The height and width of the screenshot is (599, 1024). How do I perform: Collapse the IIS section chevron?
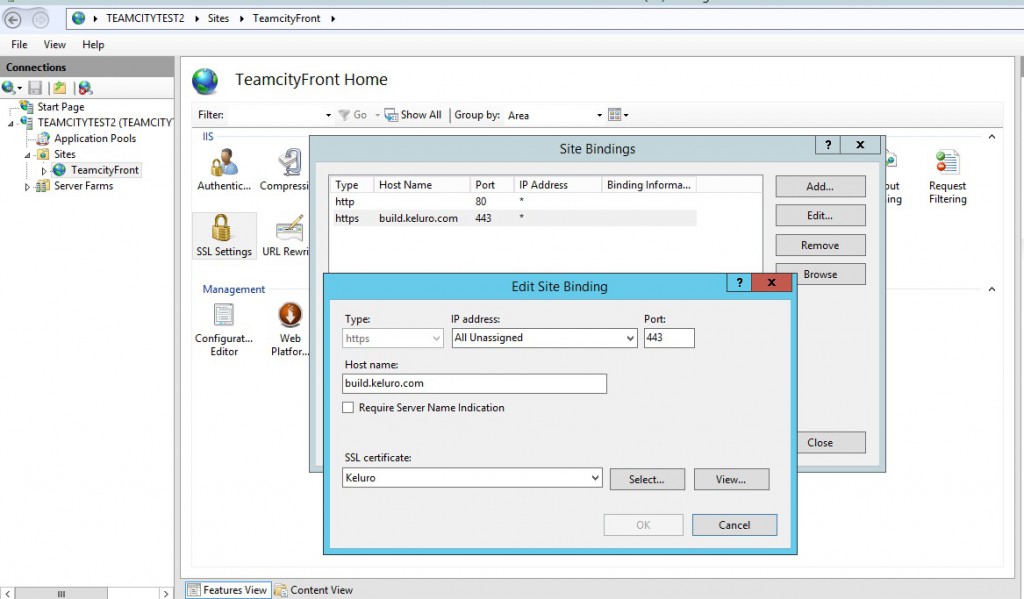point(991,137)
